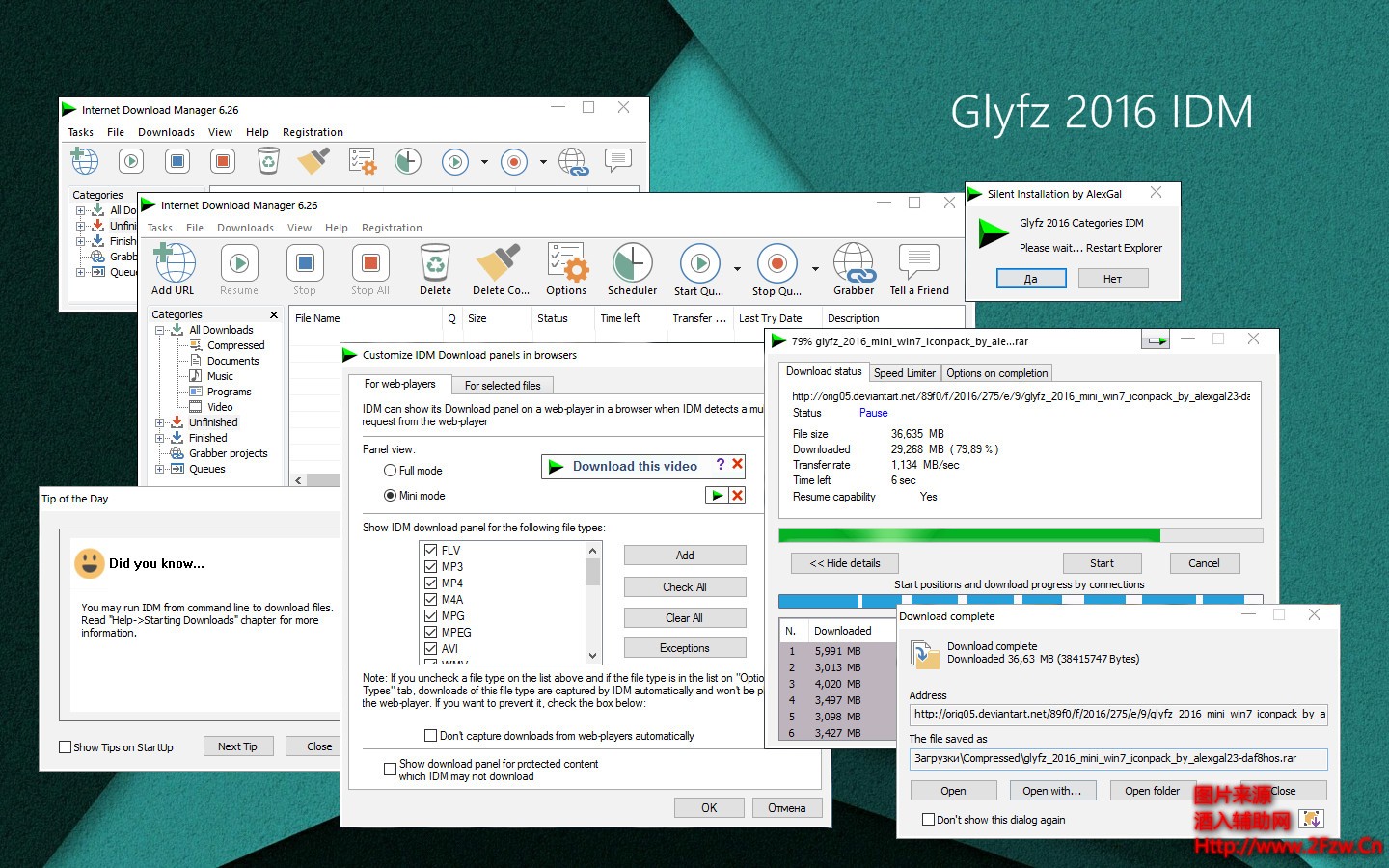This screenshot has height=868, width=1389.
Task: Open the Downloads menu
Action: 245,228
